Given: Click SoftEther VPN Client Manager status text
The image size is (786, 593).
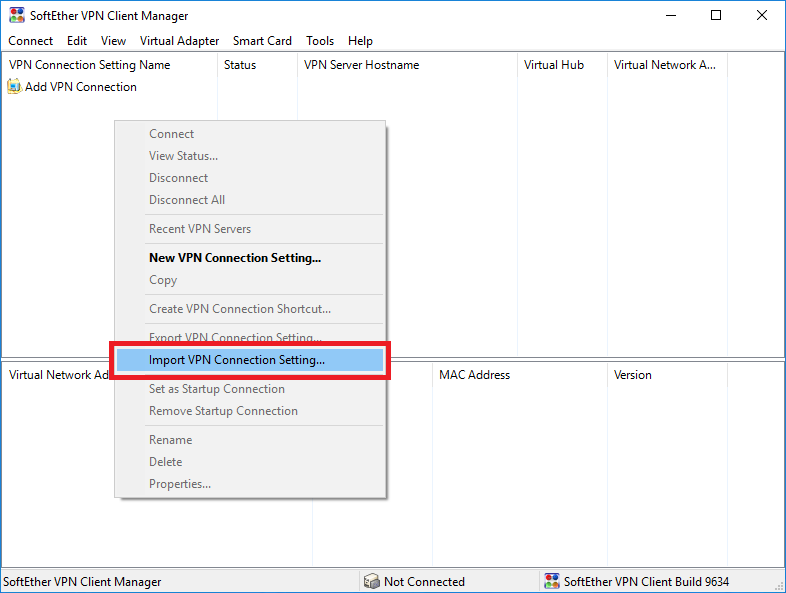Looking at the screenshot, I should (x=82, y=582).
